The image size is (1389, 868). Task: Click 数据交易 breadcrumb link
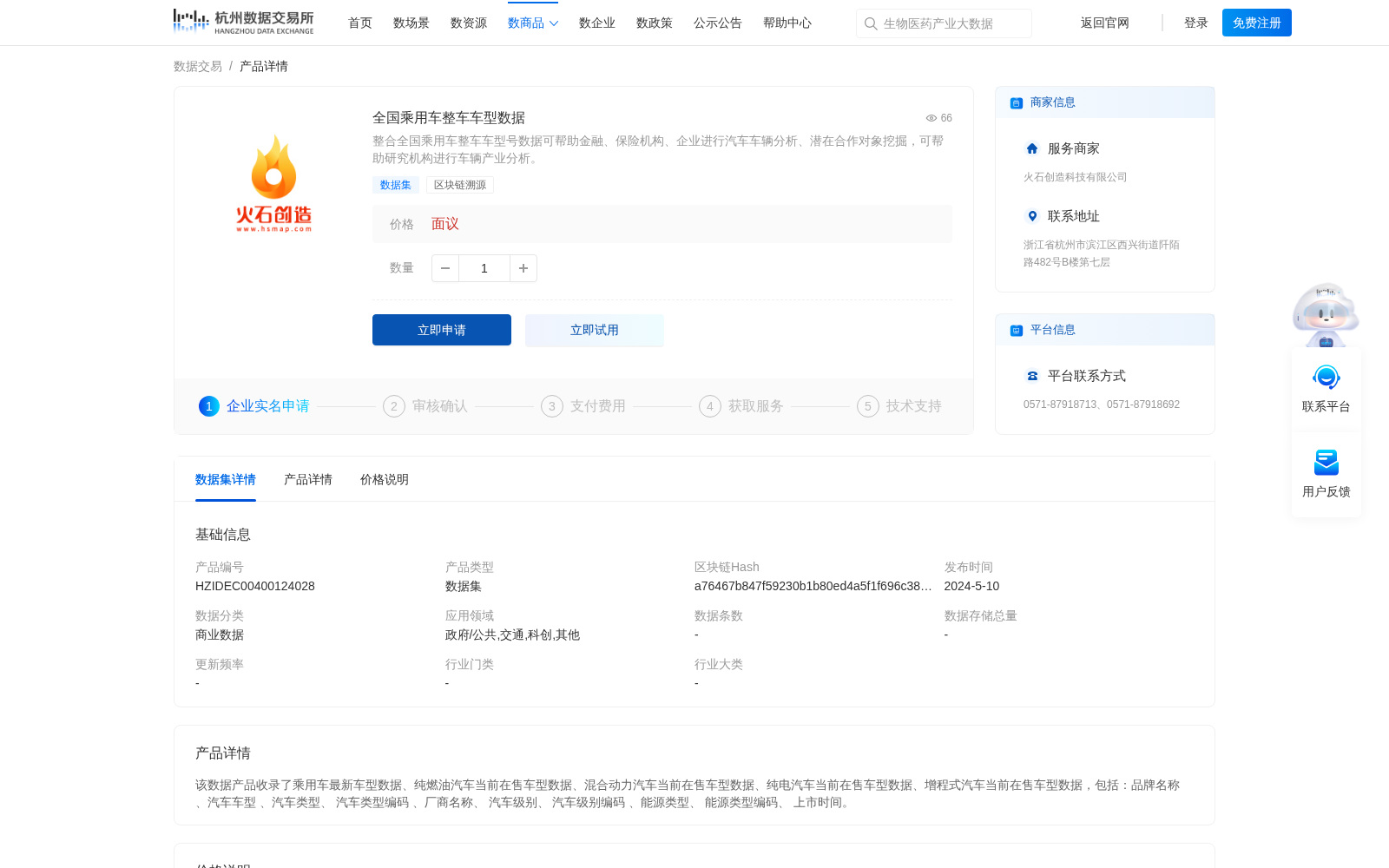coord(198,66)
